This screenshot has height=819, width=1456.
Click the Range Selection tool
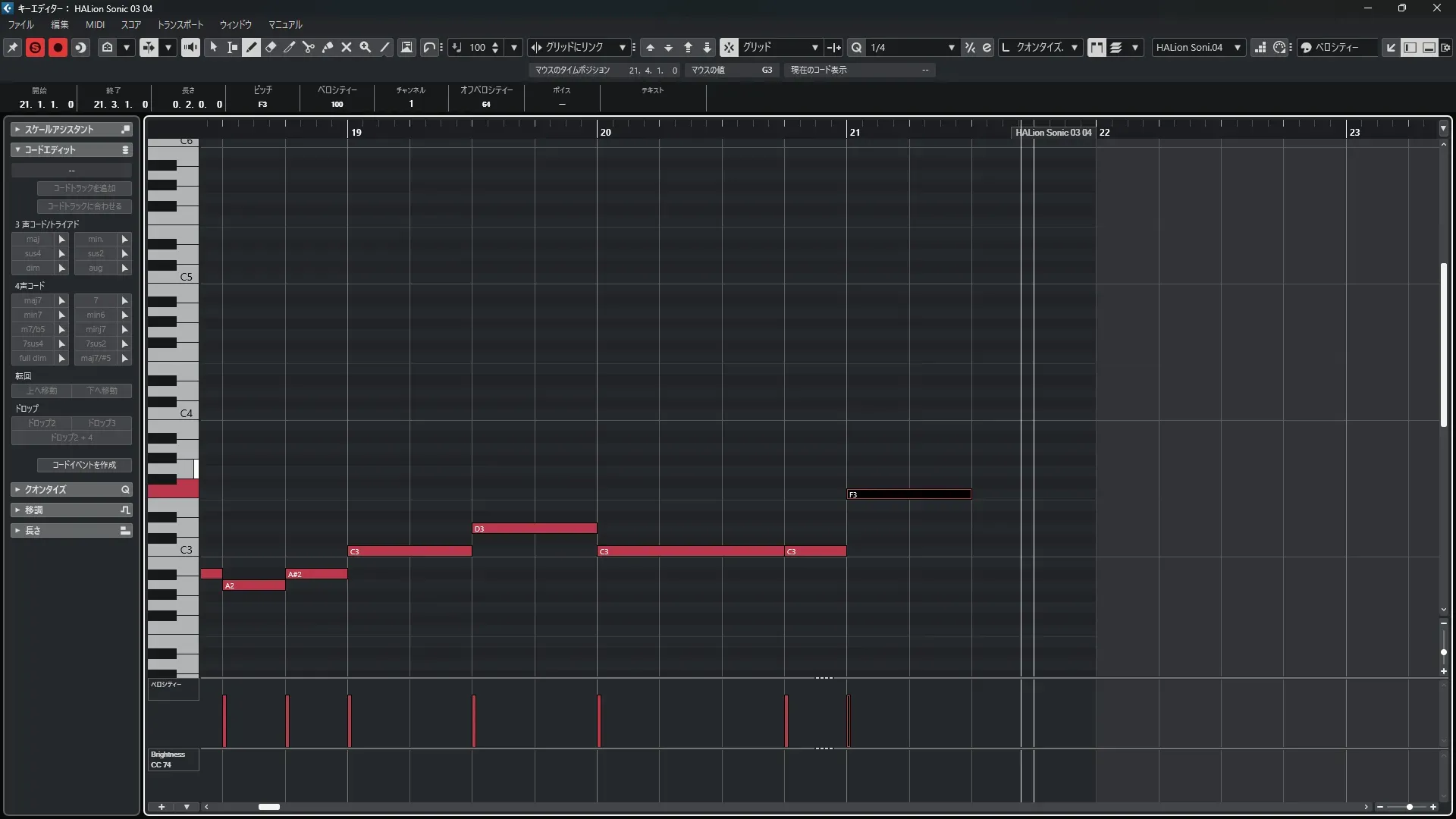click(232, 47)
